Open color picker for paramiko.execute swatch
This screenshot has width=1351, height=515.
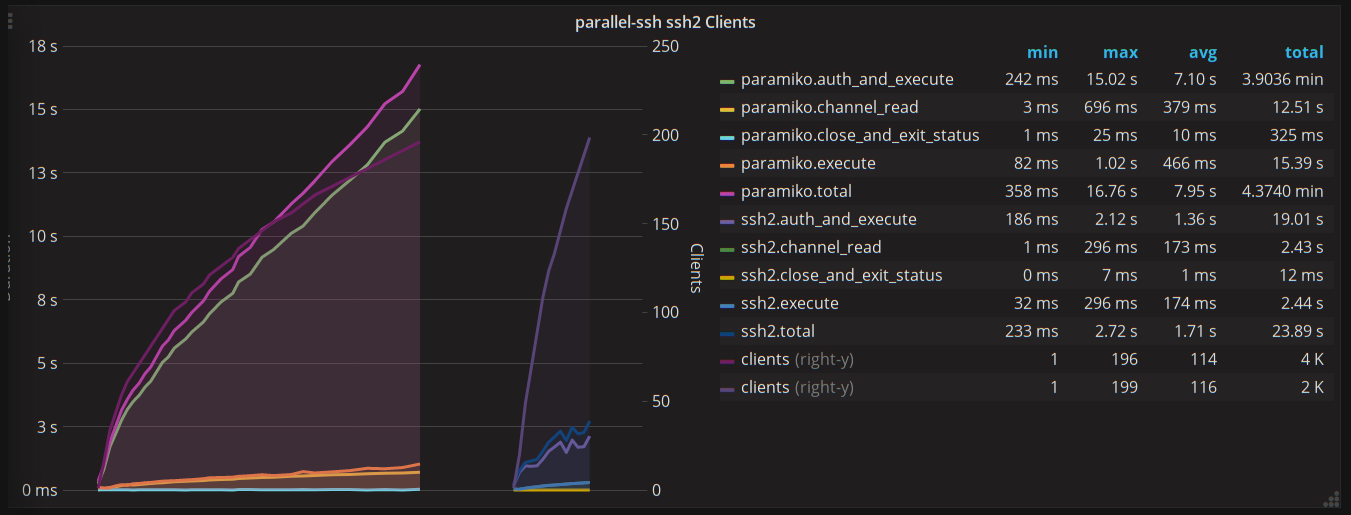pos(727,164)
